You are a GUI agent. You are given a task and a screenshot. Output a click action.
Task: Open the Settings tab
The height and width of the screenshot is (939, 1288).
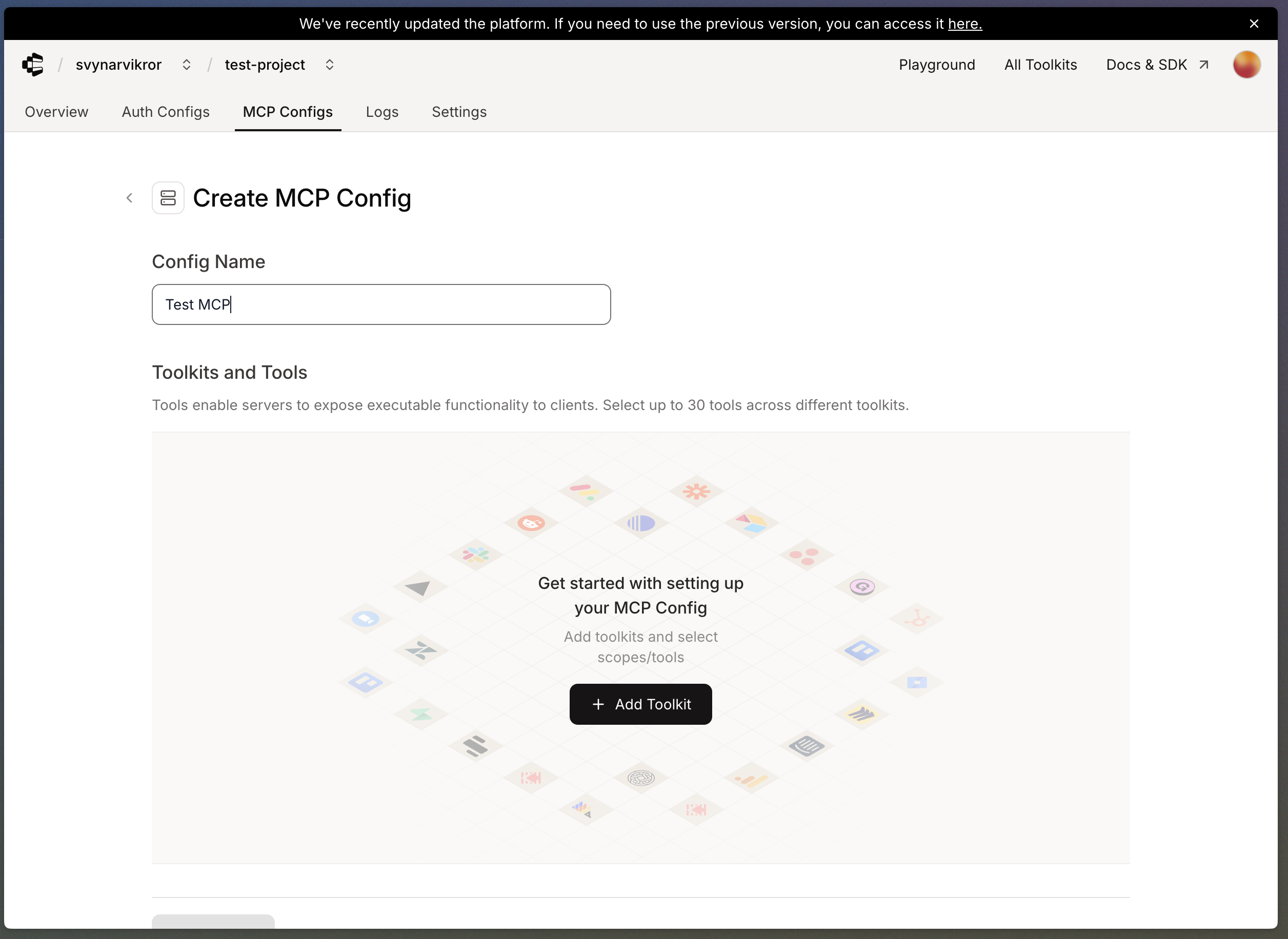(x=459, y=112)
